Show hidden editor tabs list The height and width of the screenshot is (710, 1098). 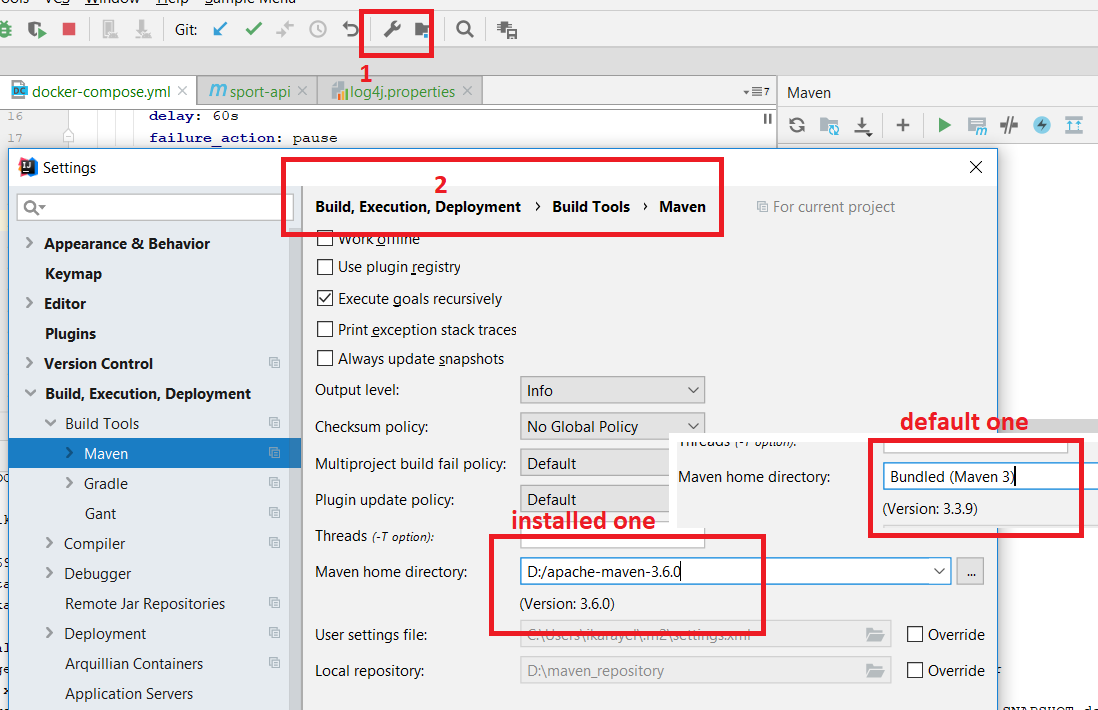756,92
